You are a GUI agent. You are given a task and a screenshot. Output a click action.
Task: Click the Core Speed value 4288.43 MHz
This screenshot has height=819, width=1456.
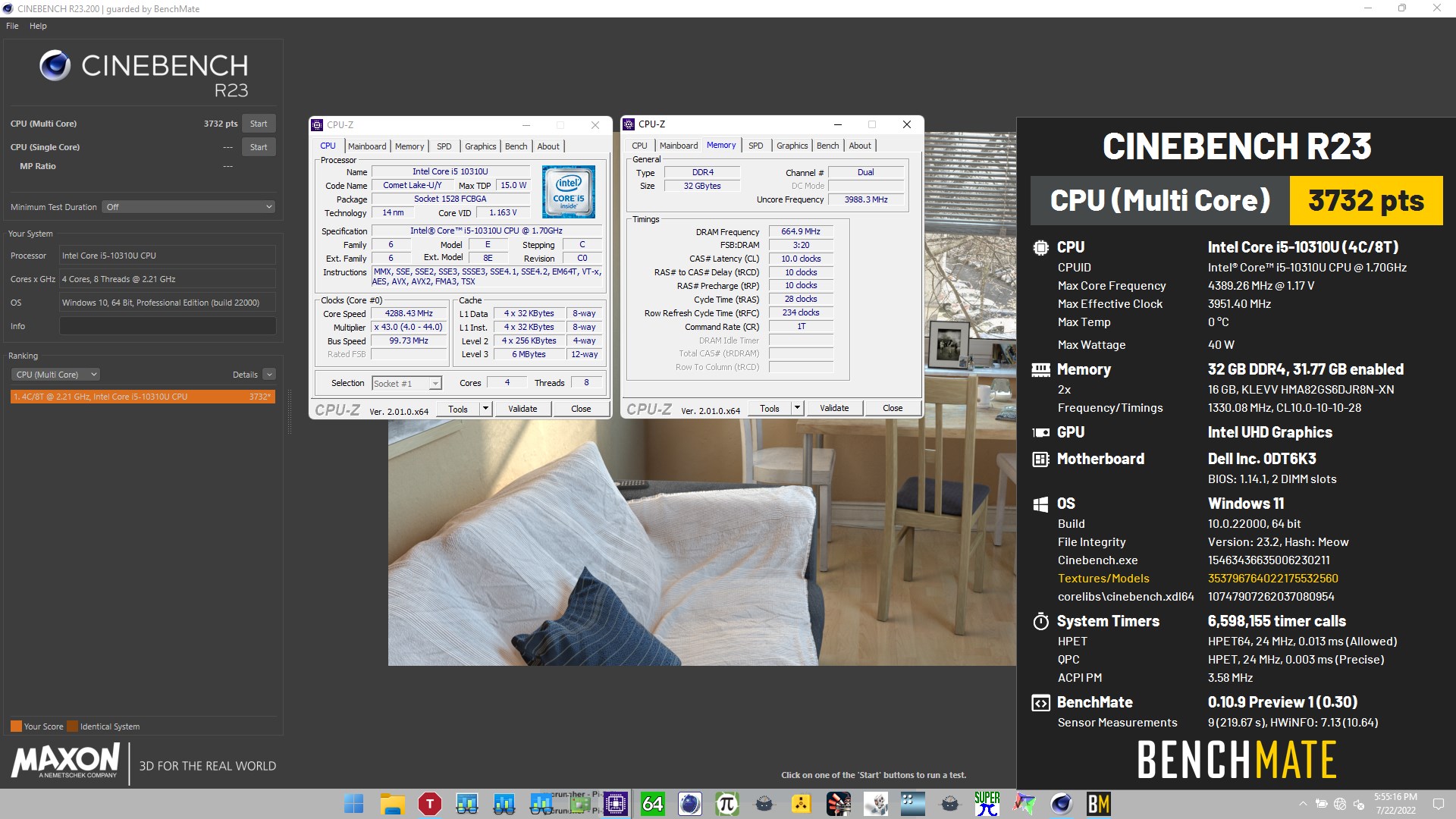[x=409, y=313]
